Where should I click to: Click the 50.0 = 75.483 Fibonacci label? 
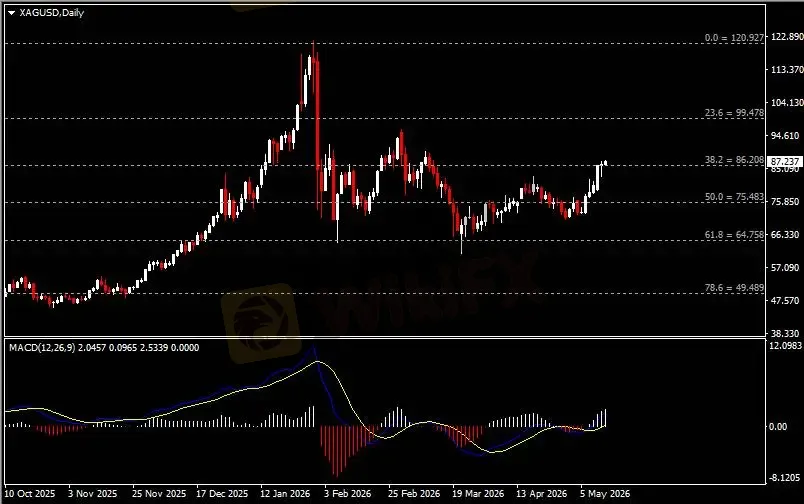tap(734, 197)
